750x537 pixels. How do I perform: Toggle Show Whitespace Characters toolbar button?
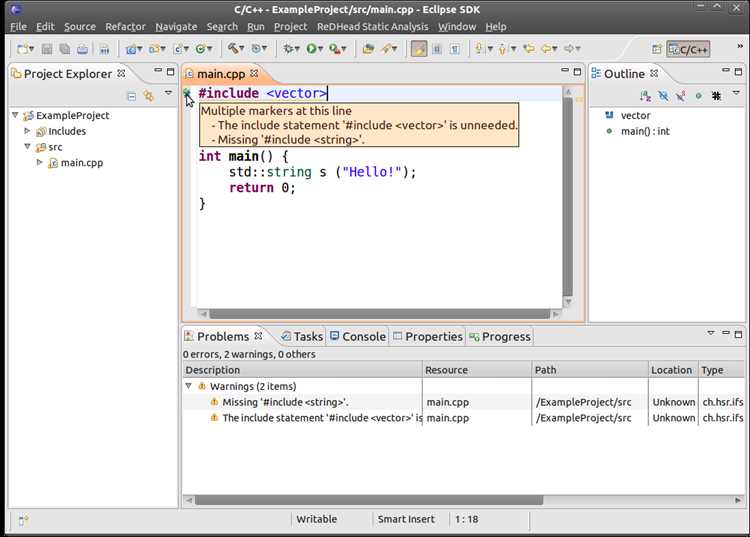coord(454,49)
